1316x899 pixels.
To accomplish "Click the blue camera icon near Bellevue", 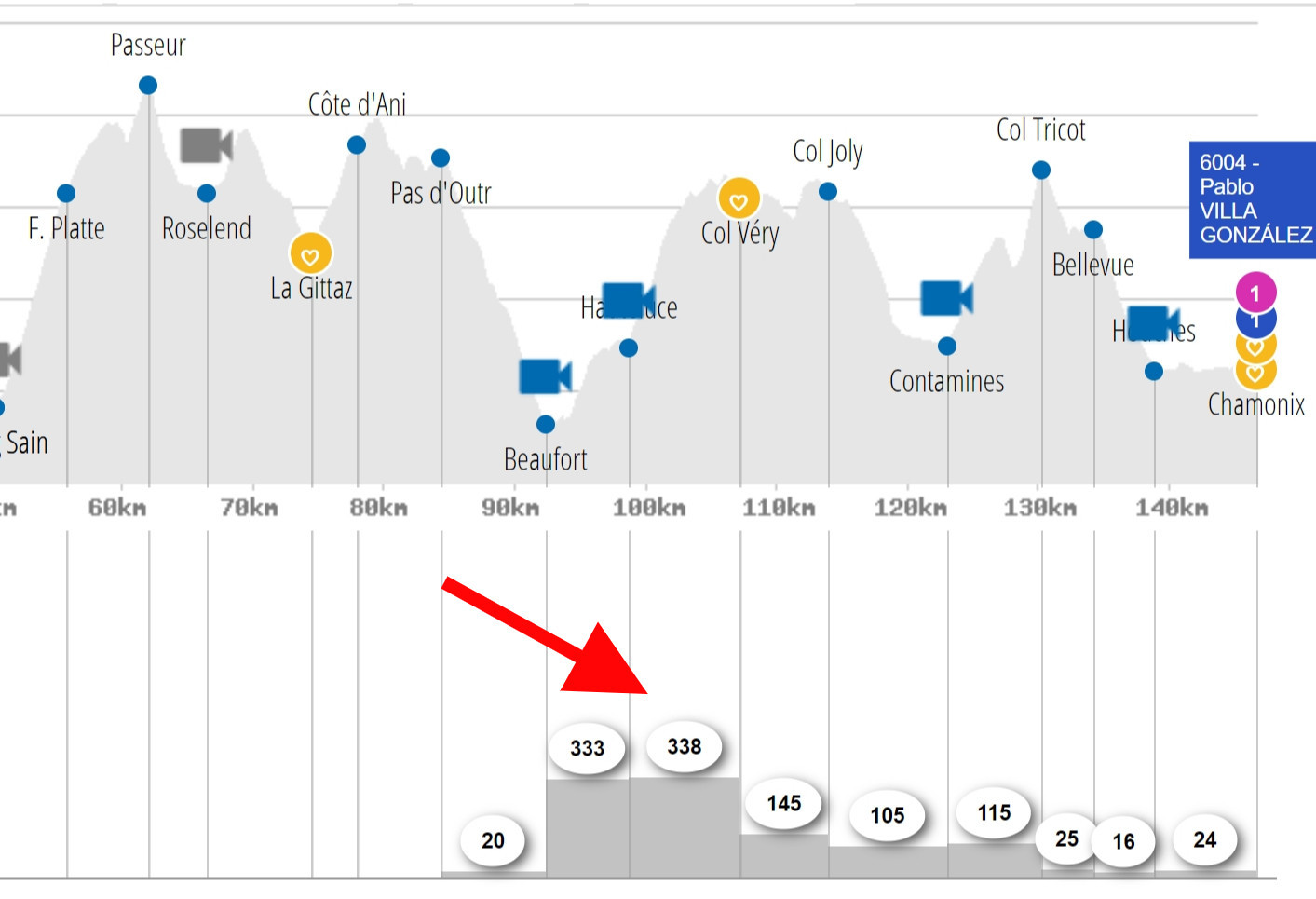I will point(1153,323).
